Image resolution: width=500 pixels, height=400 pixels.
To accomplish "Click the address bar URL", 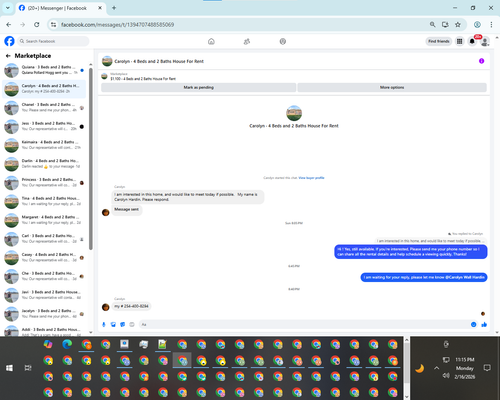I will tap(117, 25).
